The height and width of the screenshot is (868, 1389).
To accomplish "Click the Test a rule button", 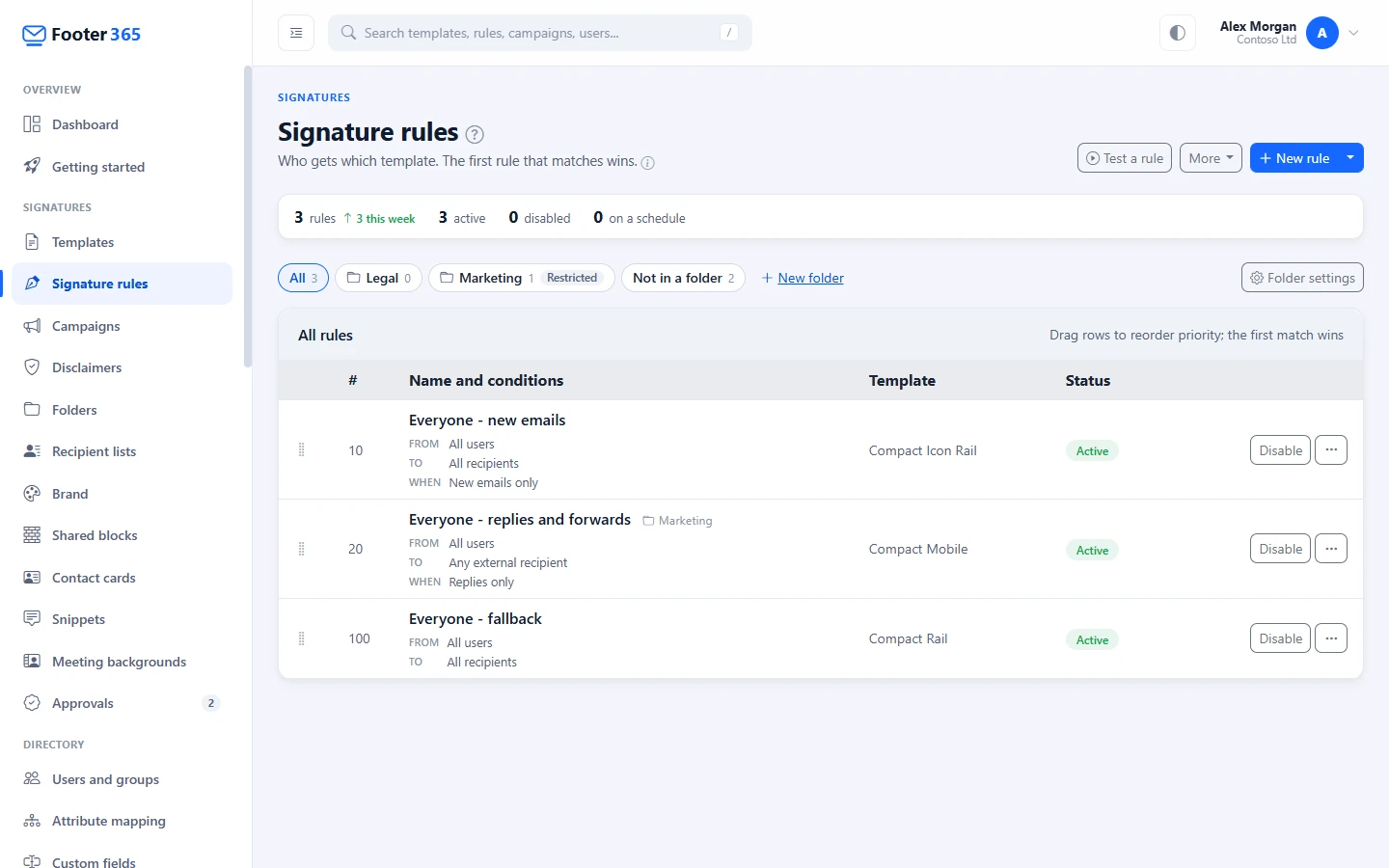I will click(1125, 158).
